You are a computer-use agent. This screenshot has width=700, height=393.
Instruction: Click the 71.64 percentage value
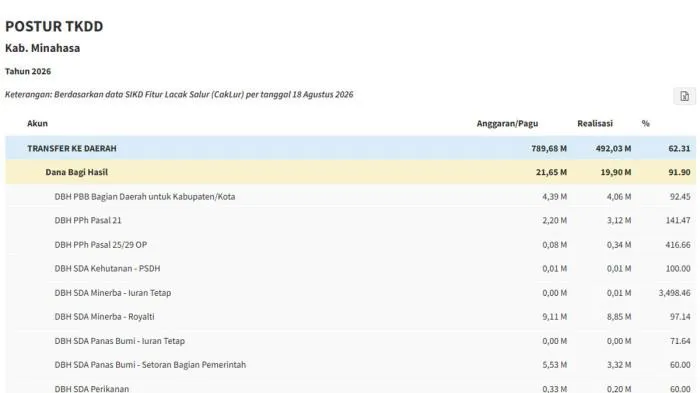pos(680,341)
